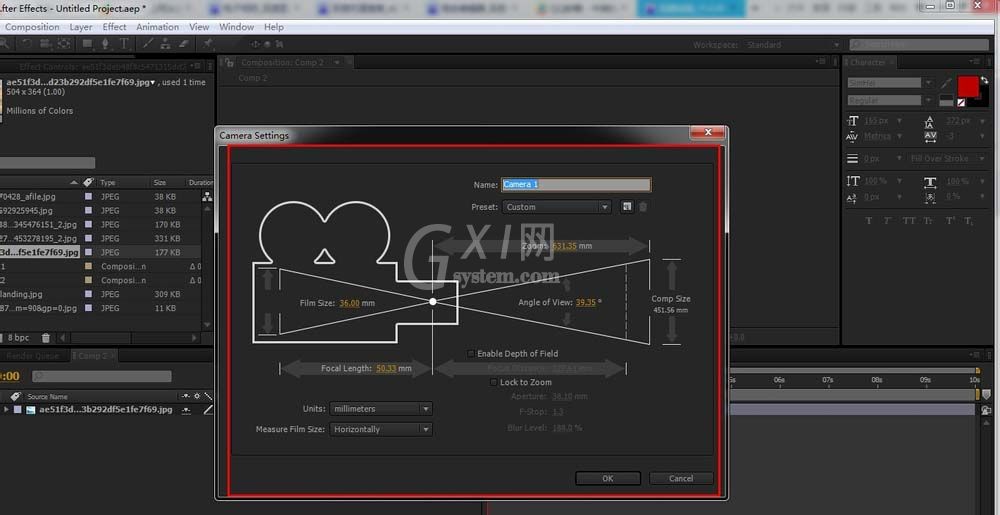Click the Superscript icon
Image resolution: width=1000 pixels, height=515 pixels.
point(949,221)
